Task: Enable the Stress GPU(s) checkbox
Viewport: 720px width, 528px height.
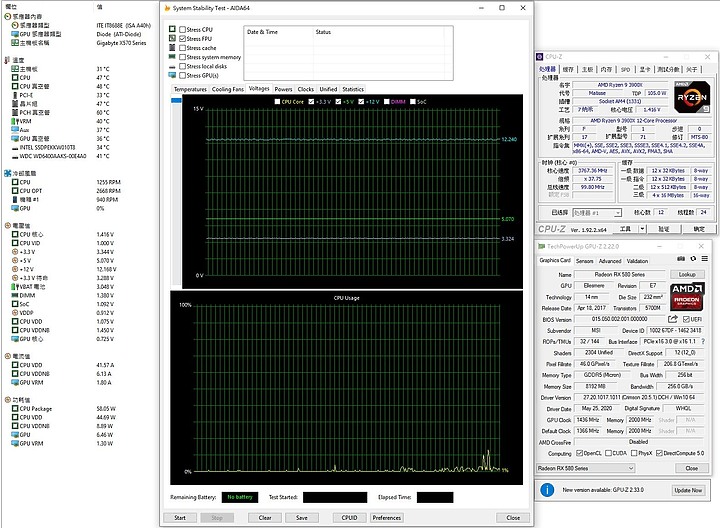Action: pos(182,75)
